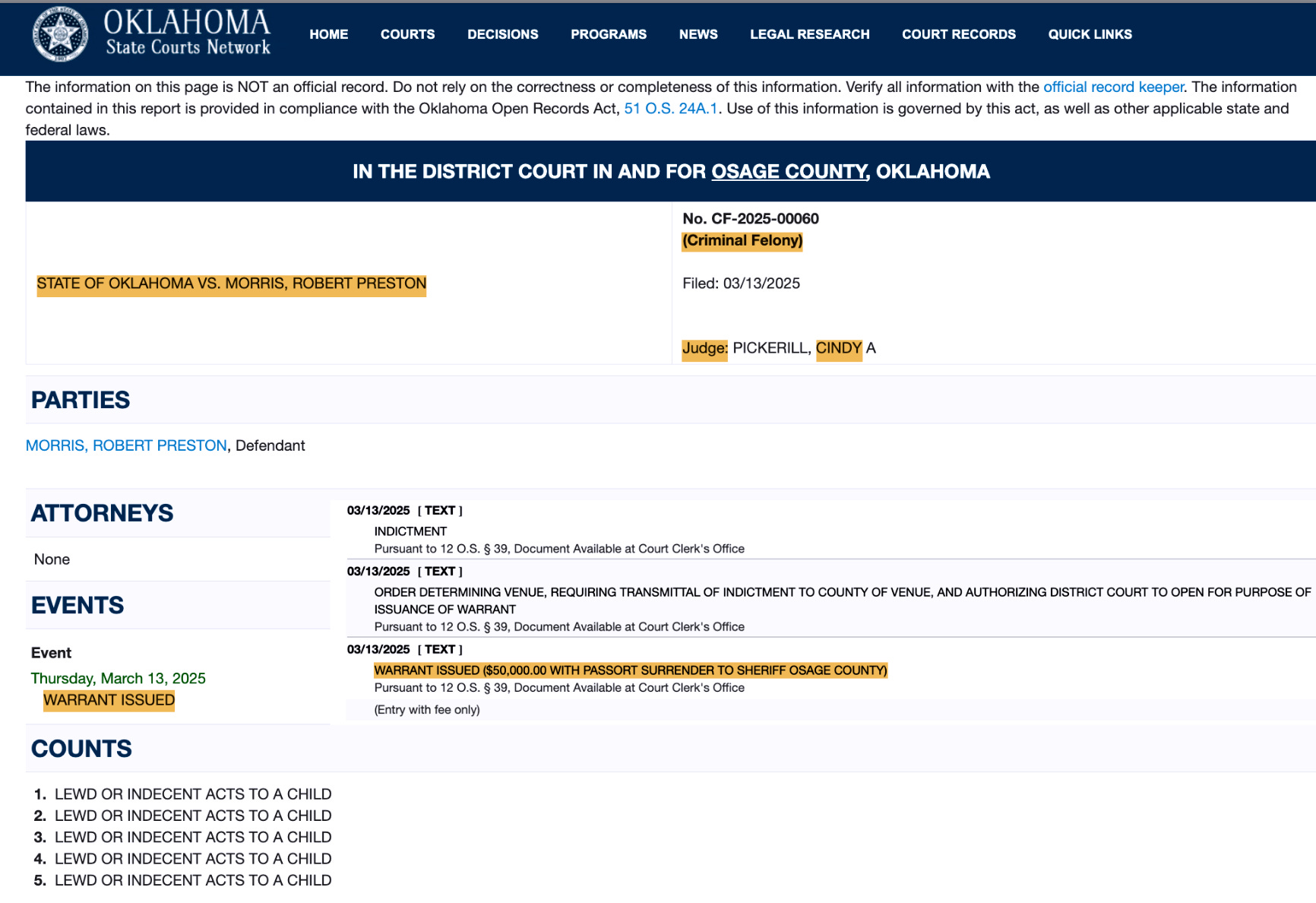This screenshot has width=1316, height=903.
Task: Click the (Entry with fee only) note
Action: point(427,710)
